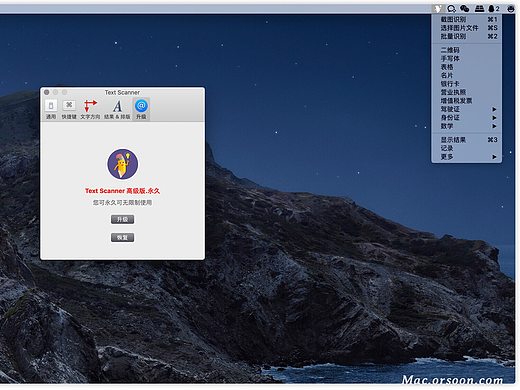Click the '您可永久可无限制使用' text
Screen dimensions: 520x390
click(122, 203)
